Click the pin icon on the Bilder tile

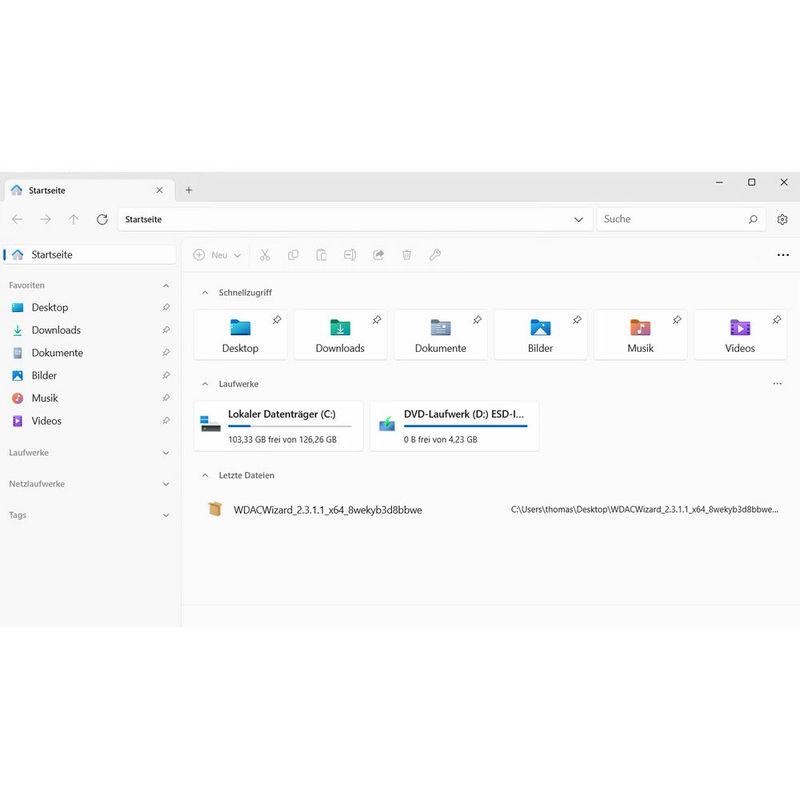pos(577,321)
